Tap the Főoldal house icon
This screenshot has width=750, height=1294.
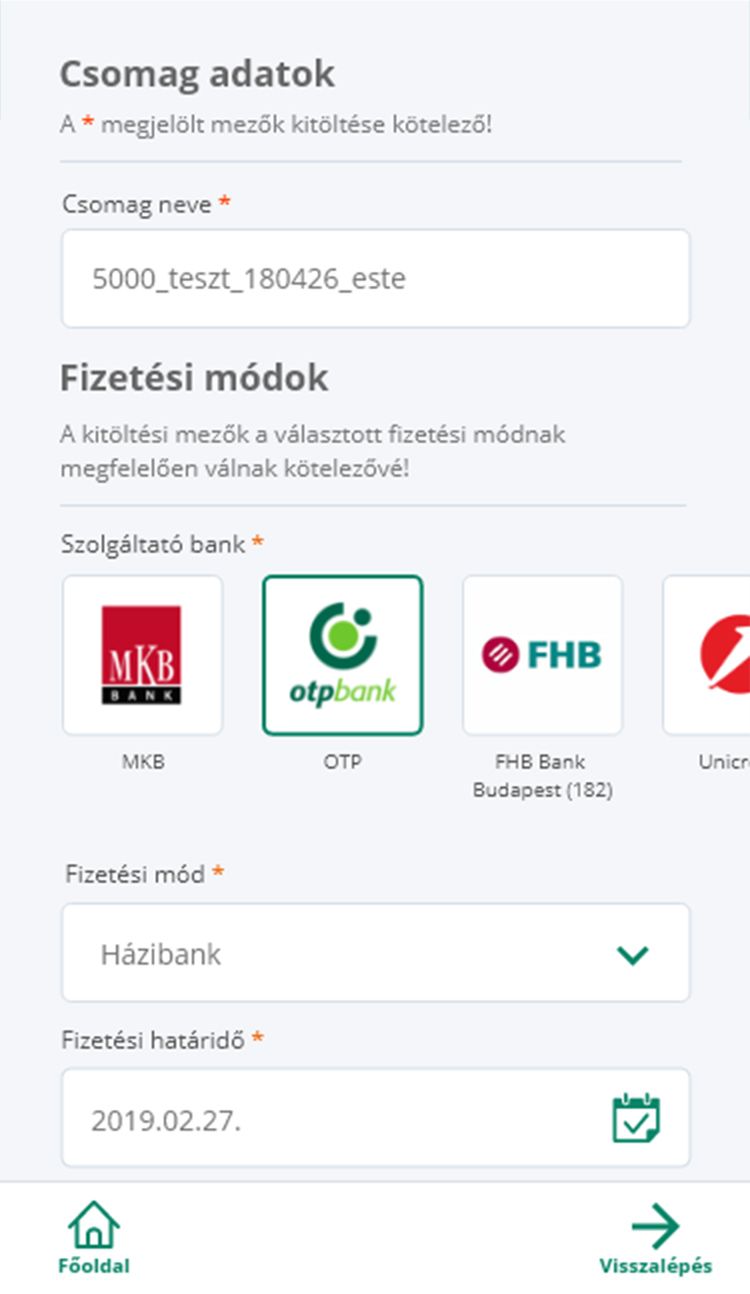pos(94,1224)
